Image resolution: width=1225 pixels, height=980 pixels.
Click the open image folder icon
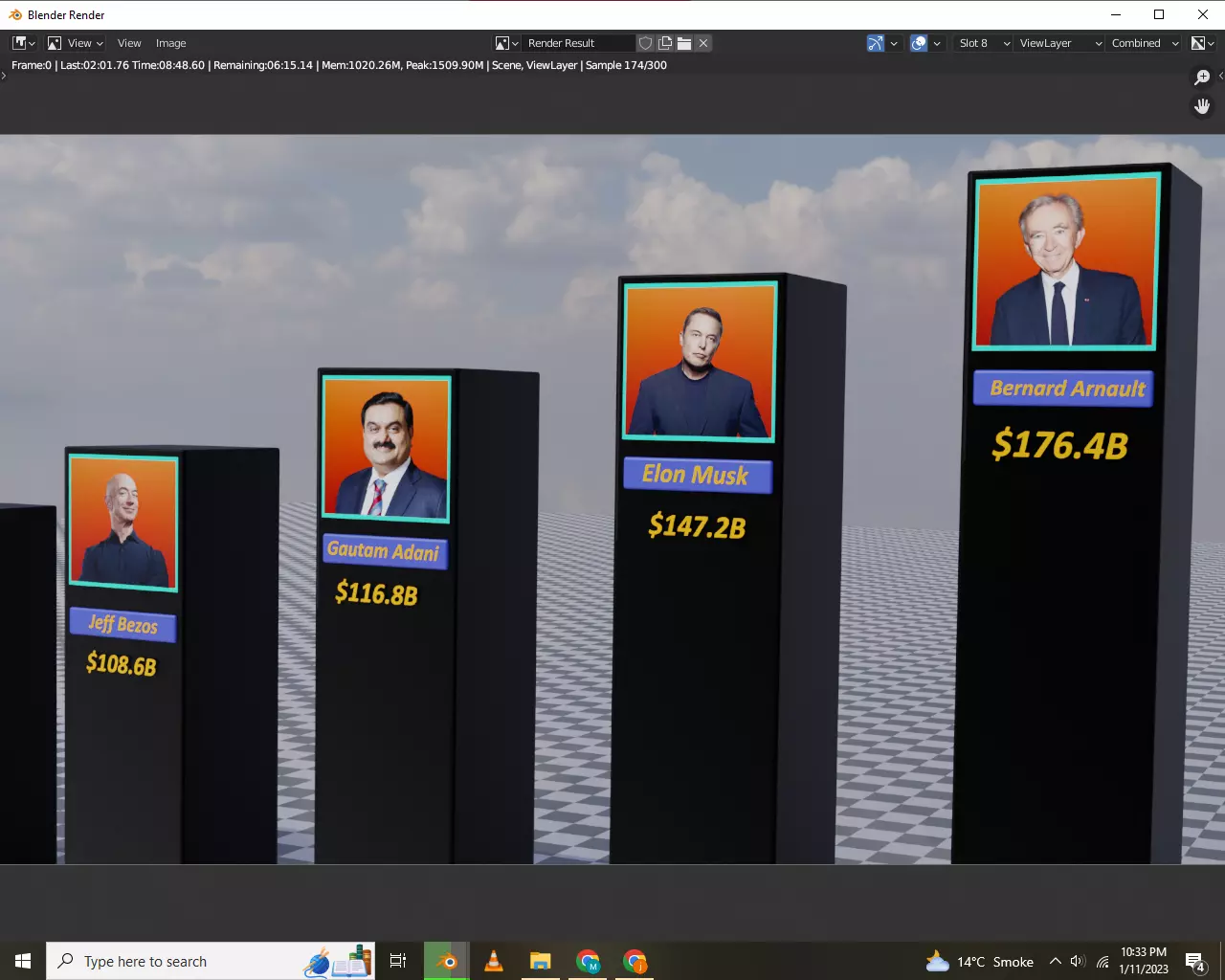684,43
